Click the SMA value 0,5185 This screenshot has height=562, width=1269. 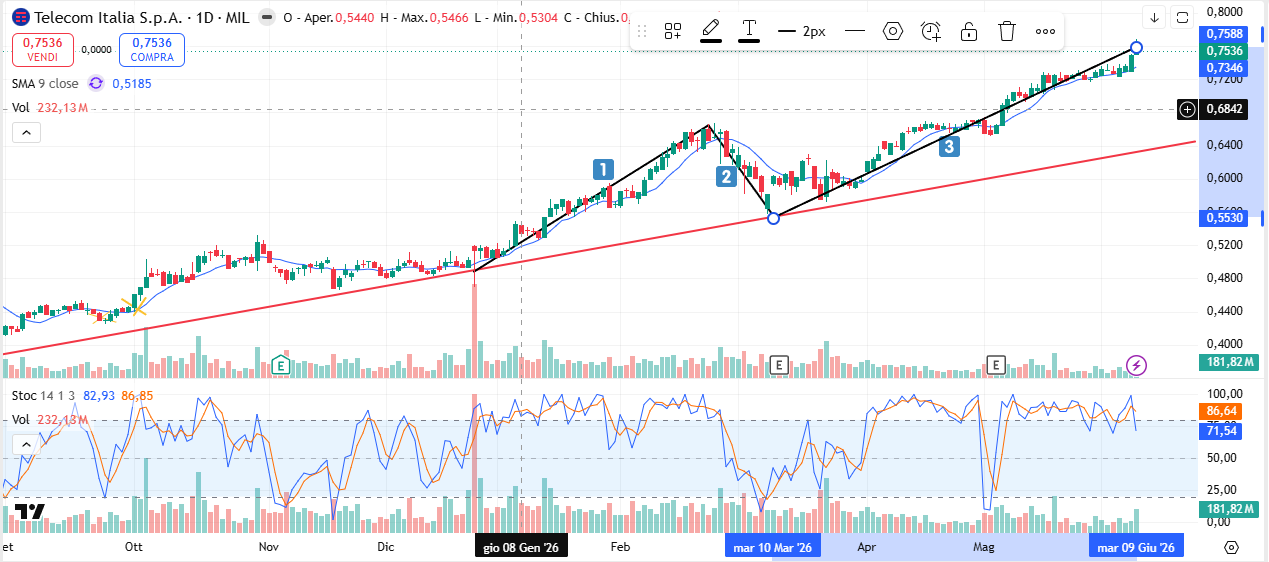click(132, 84)
